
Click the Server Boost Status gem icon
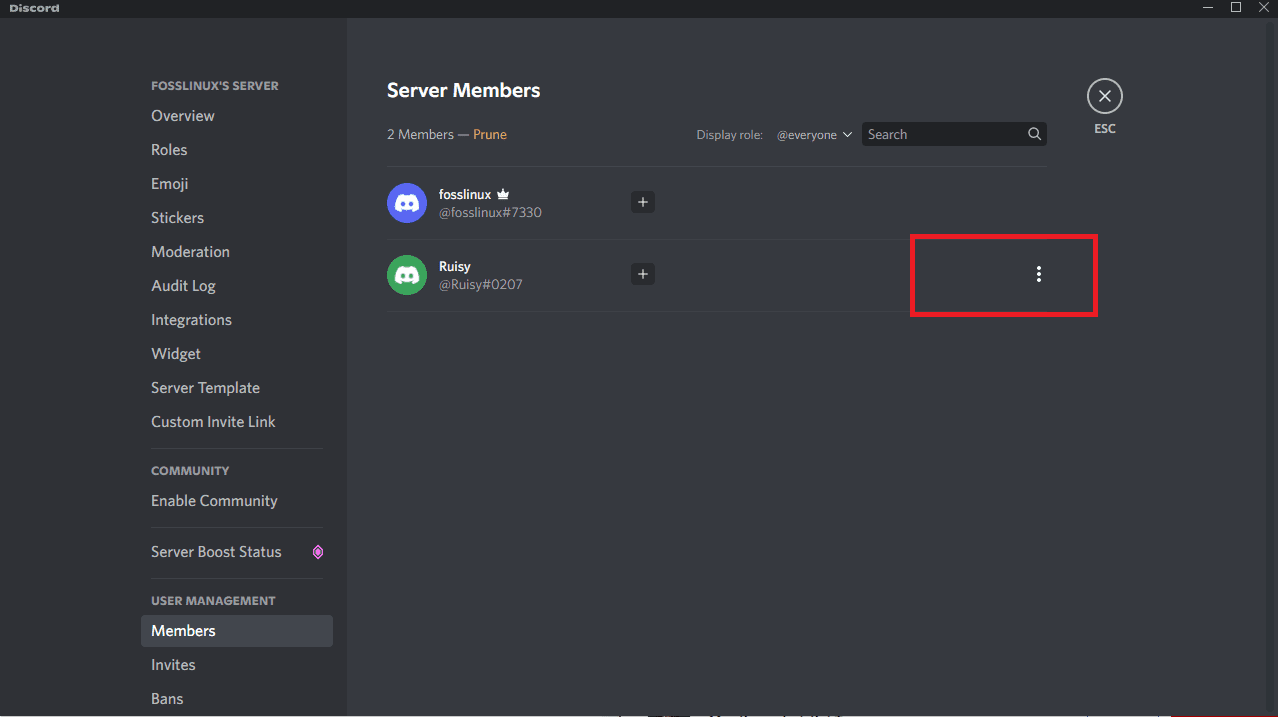tap(318, 552)
